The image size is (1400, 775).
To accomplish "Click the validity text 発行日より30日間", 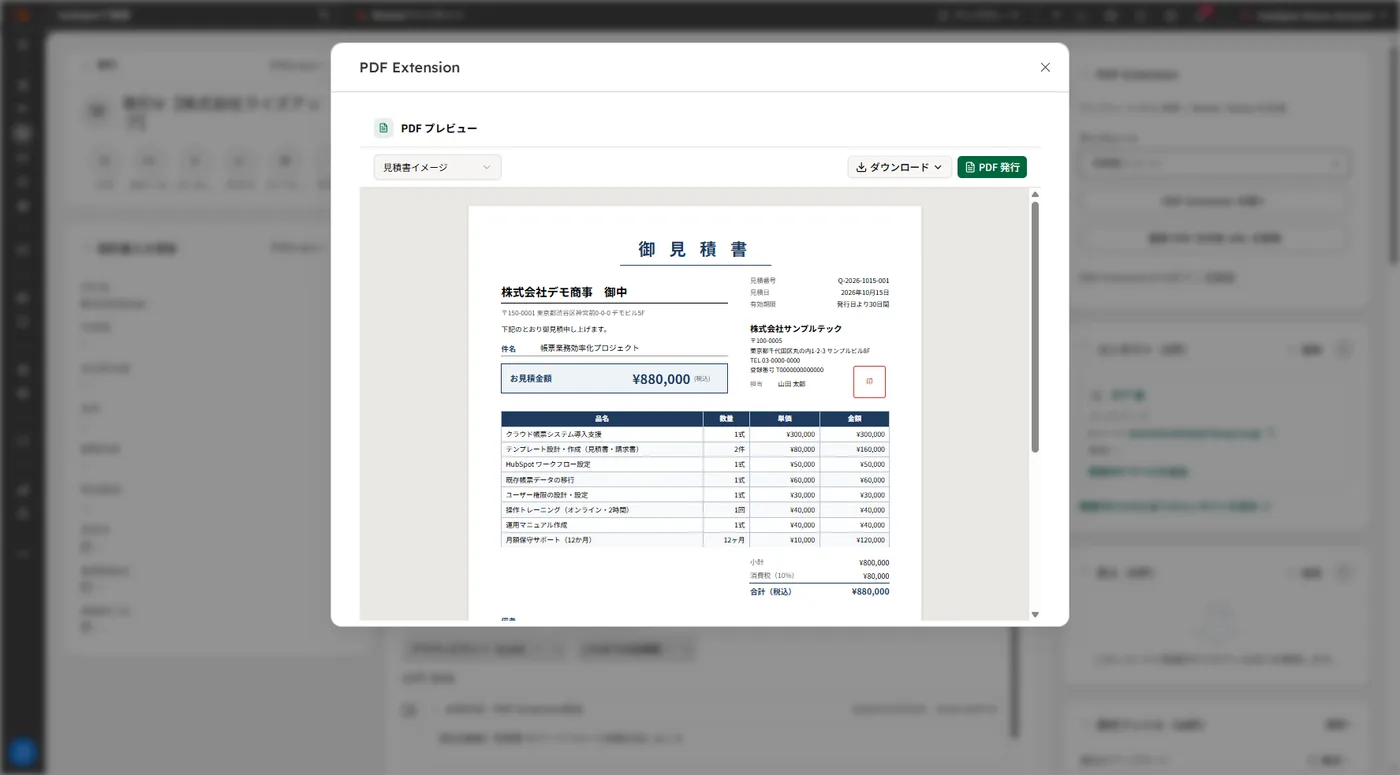I will pos(863,303).
